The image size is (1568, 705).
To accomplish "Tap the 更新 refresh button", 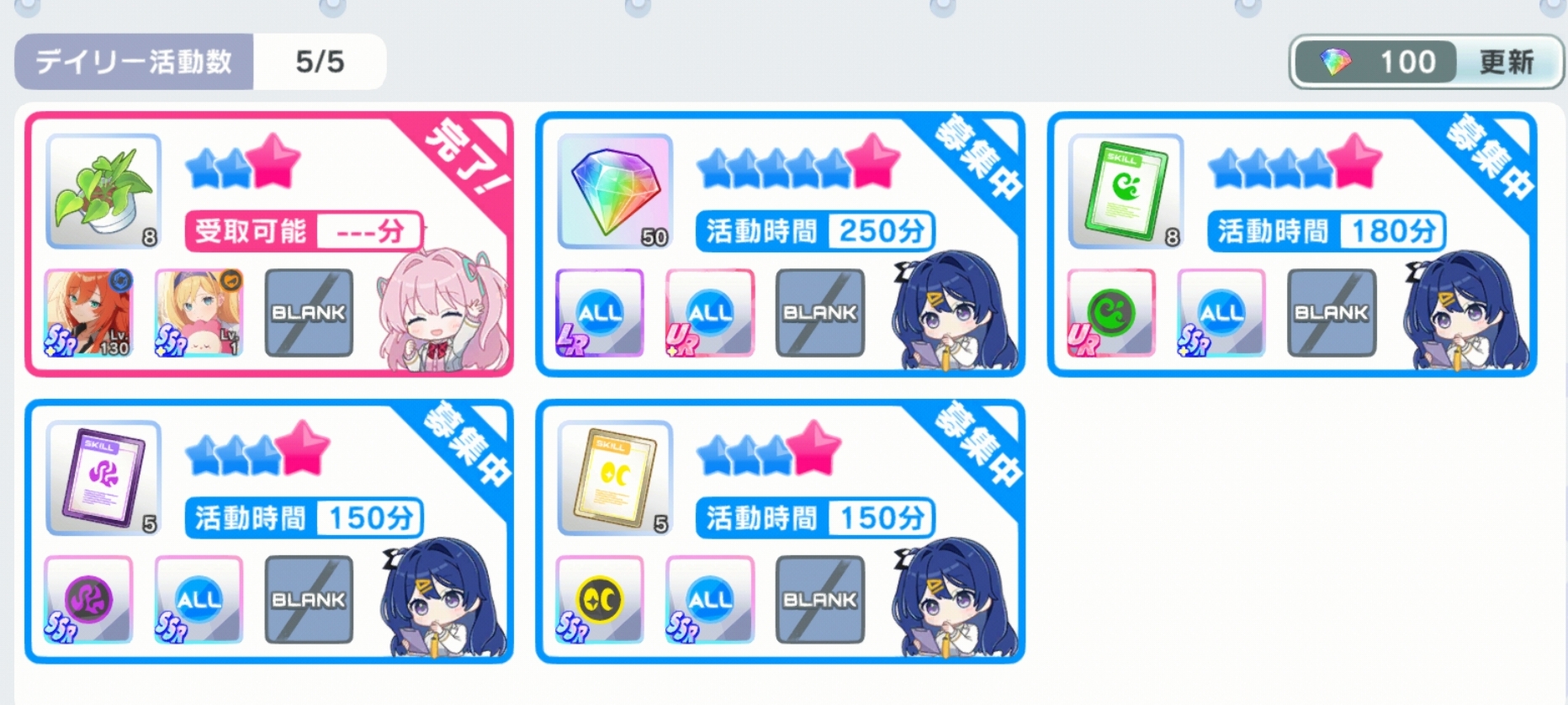I will point(1507,61).
